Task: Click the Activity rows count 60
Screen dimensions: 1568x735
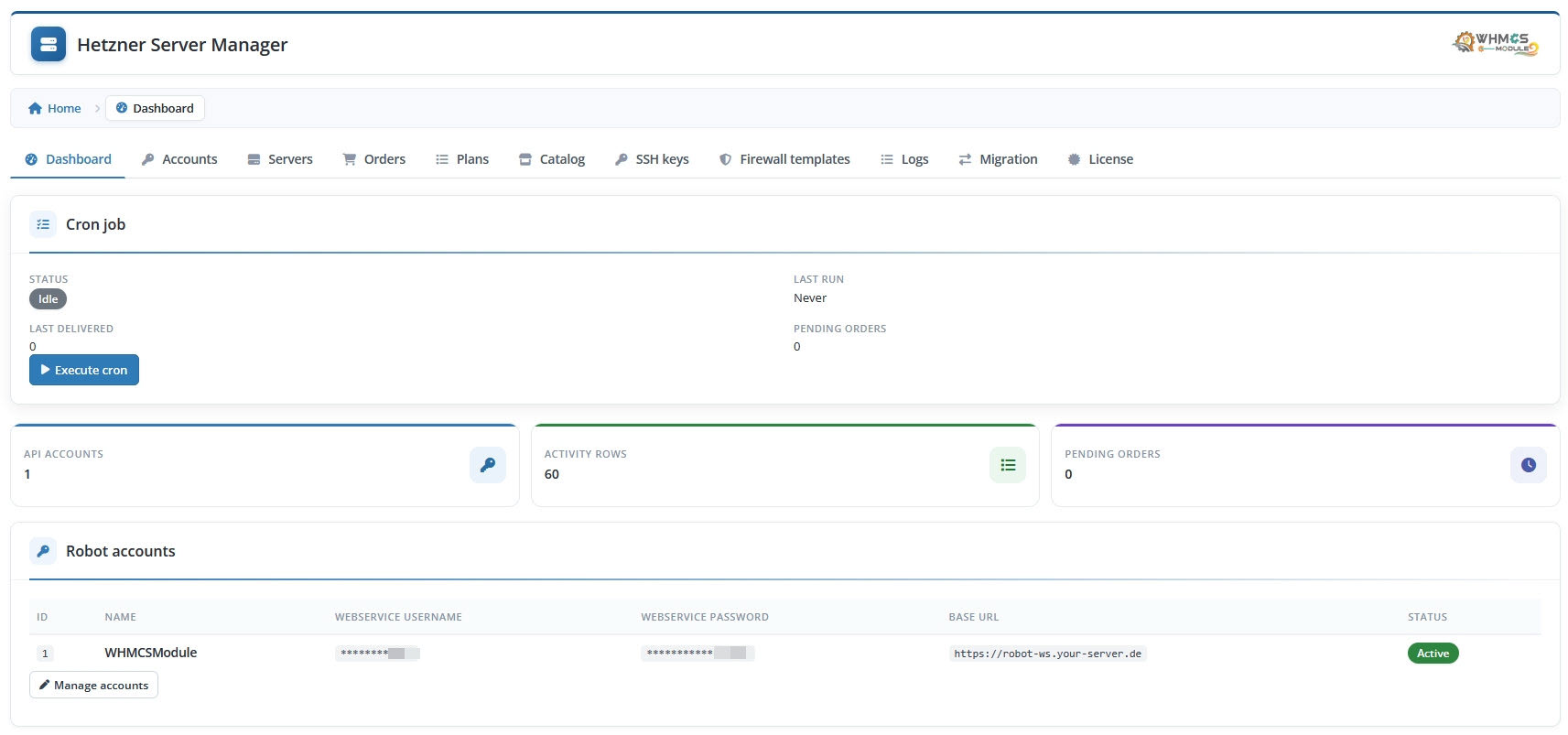Action: pyautogui.click(x=552, y=474)
